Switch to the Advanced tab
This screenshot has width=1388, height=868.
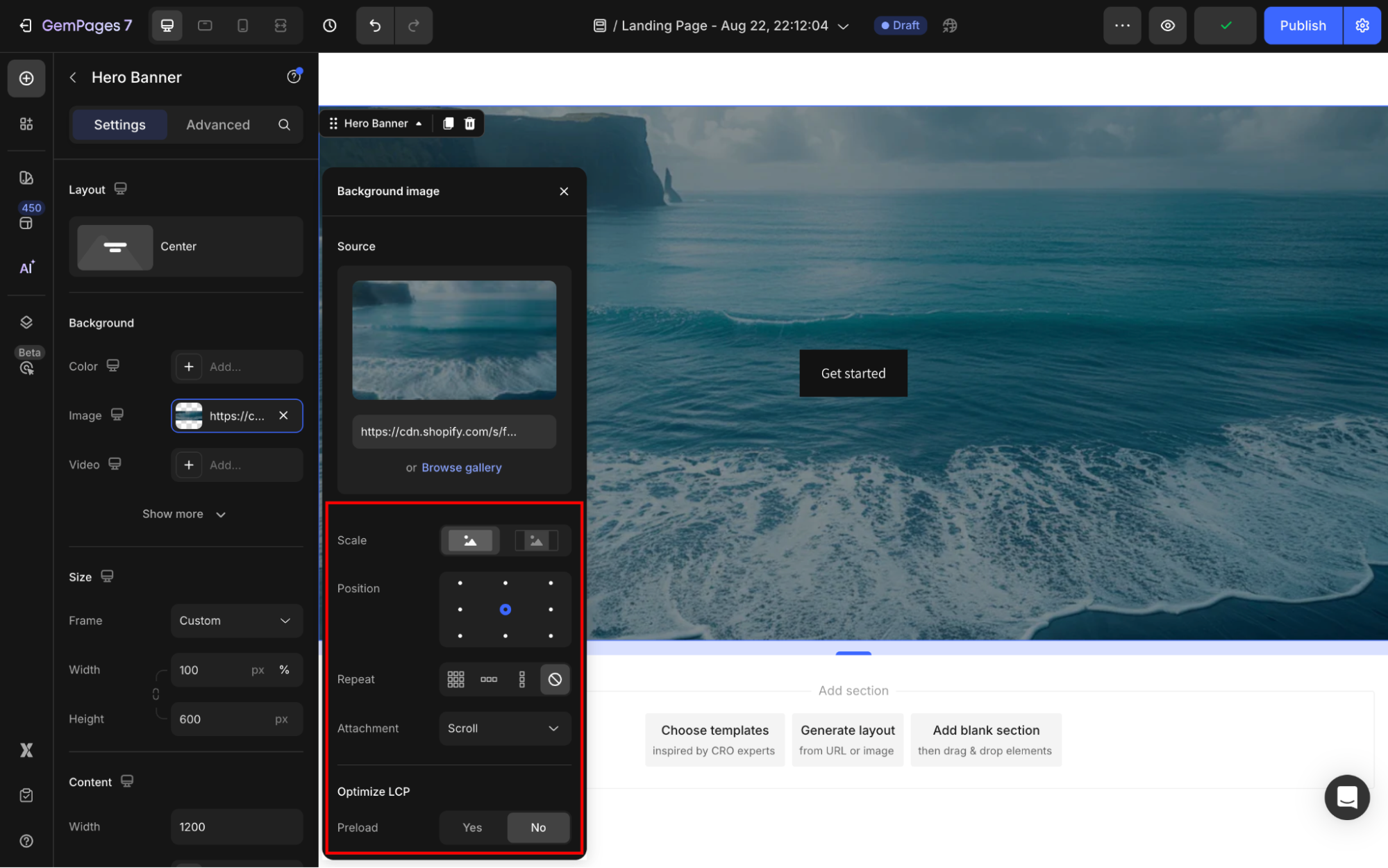click(218, 125)
